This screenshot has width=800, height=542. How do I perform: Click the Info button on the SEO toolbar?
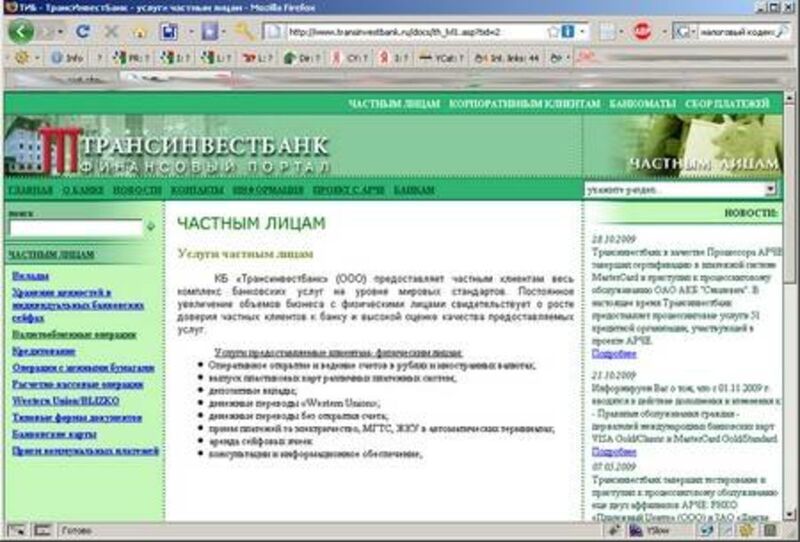(x=67, y=58)
